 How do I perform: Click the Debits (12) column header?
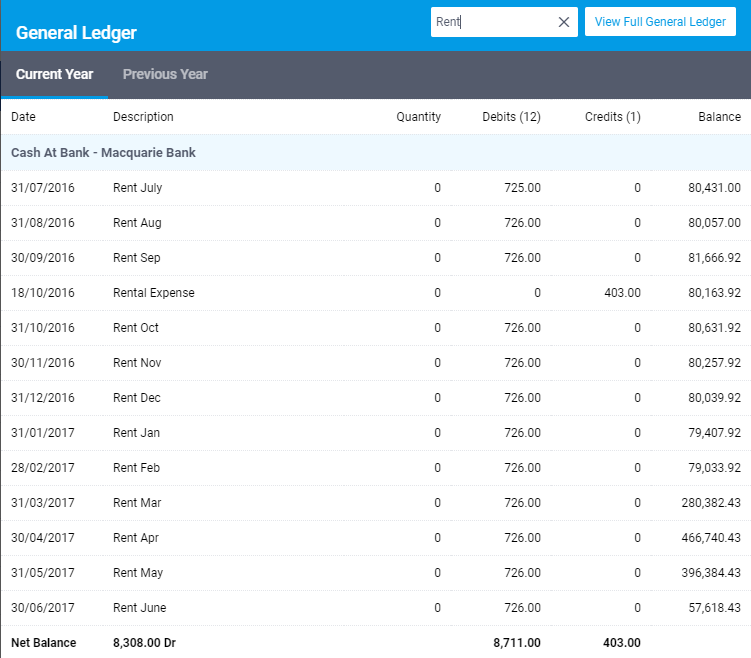pos(511,117)
